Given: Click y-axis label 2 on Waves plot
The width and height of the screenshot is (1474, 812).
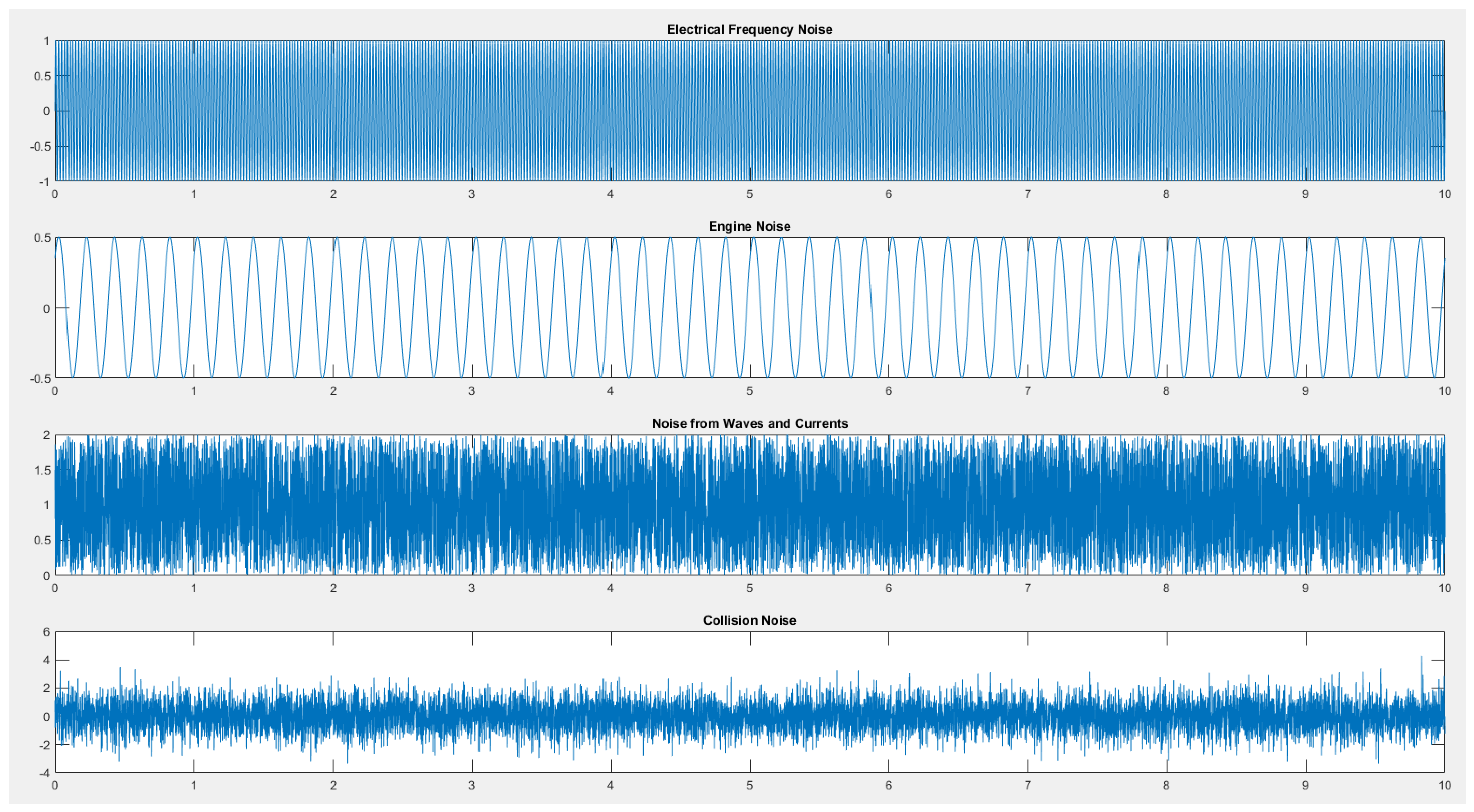Looking at the screenshot, I should point(47,435).
